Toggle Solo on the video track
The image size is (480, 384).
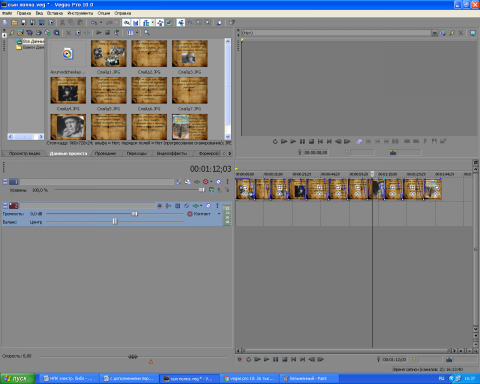click(x=227, y=182)
